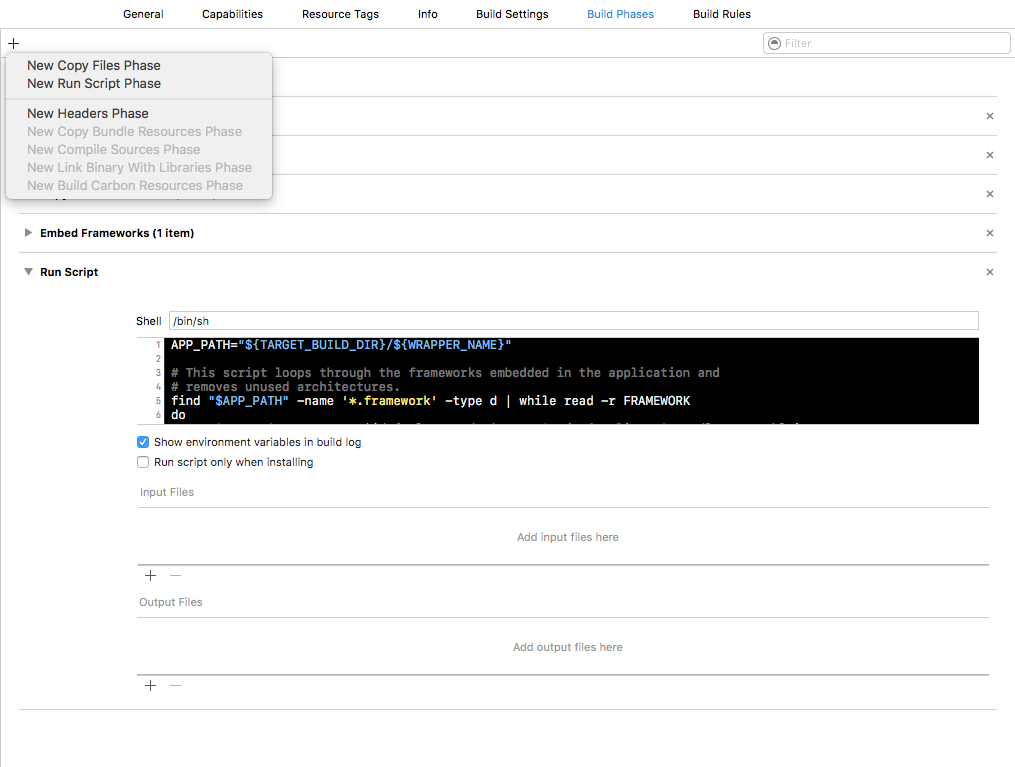Viewport: 1015px width, 767px height.
Task: Click the minus icon under Input Files
Action: (175, 576)
